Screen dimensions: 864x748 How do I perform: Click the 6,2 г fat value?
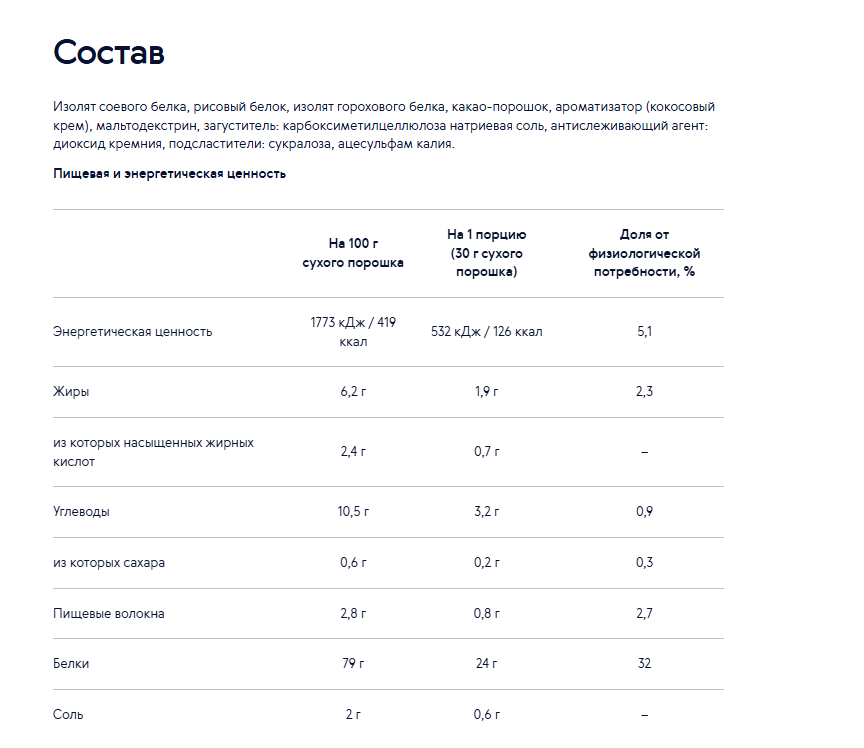coord(353,392)
